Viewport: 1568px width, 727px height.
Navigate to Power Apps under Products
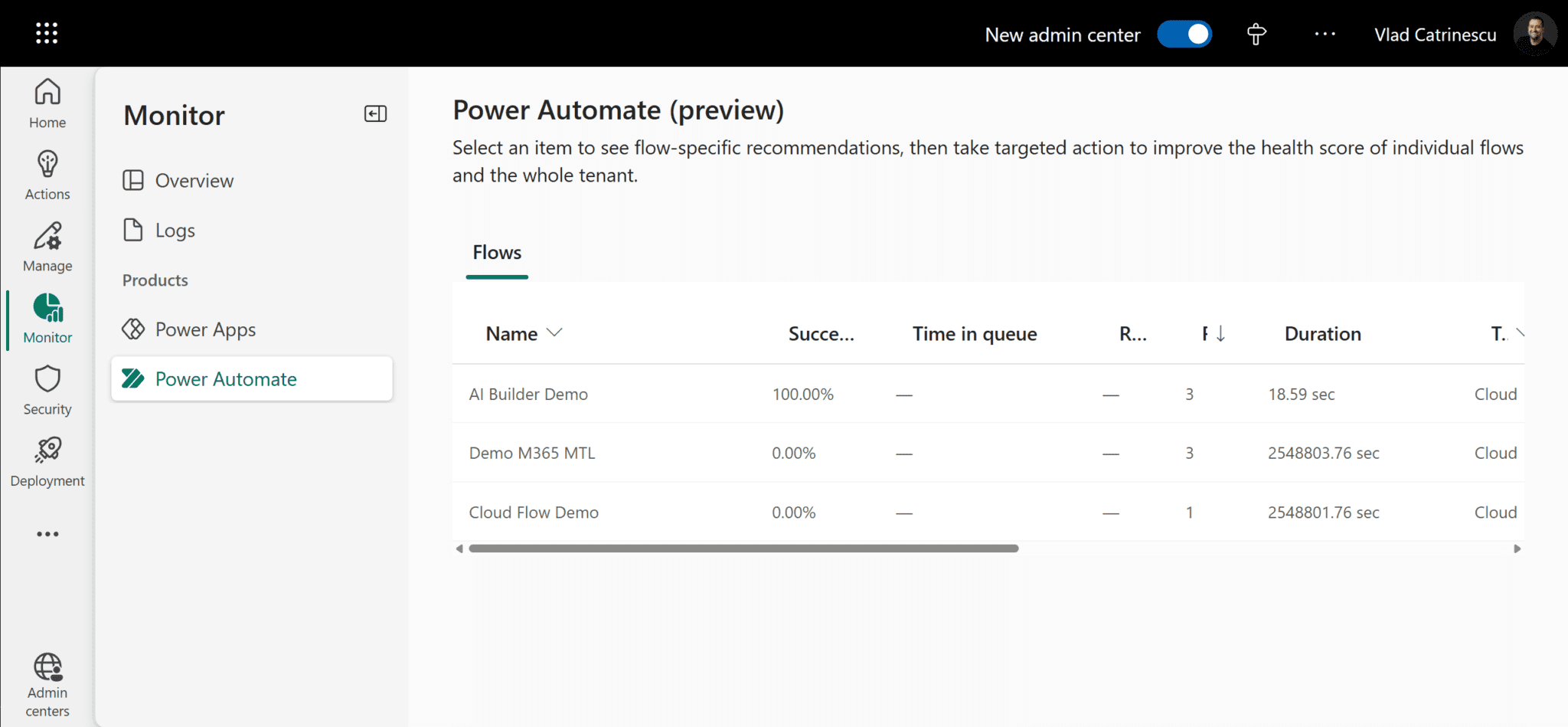click(x=205, y=329)
